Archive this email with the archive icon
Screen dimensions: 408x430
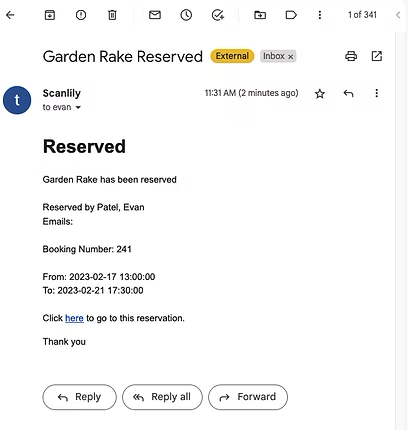[50, 15]
